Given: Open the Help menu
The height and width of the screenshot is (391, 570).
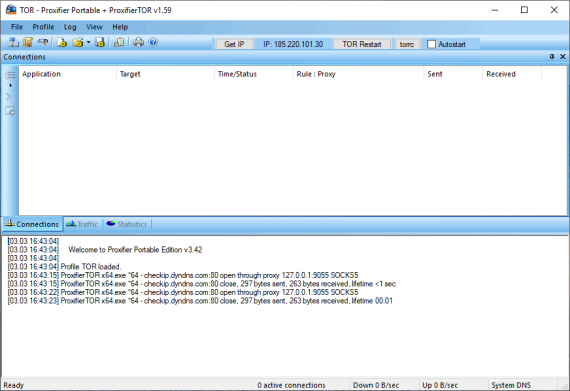Looking at the screenshot, I should tap(120, 27).
